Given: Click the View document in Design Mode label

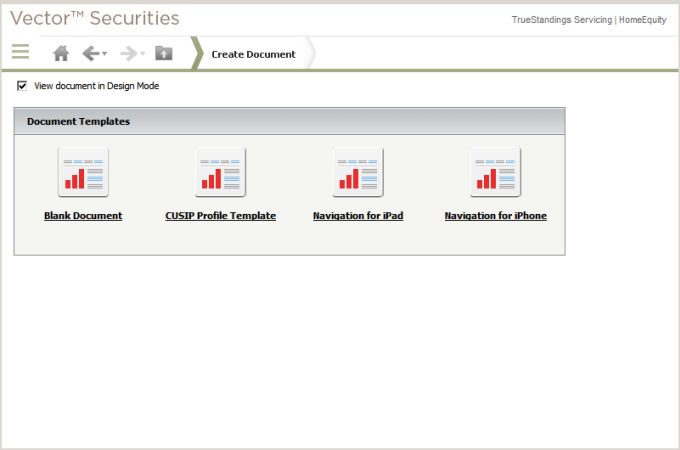Looking at the screenshot, I should tap(97, 86).
